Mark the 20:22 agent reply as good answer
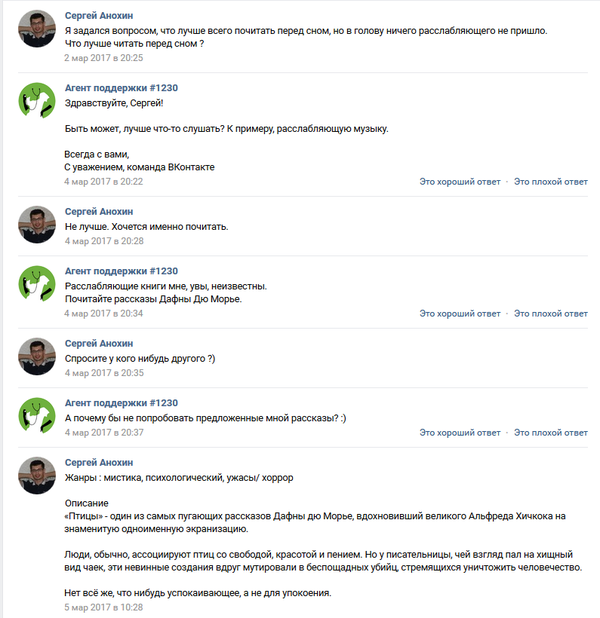The width and height of the screenshot is (600, 618). 459,182
